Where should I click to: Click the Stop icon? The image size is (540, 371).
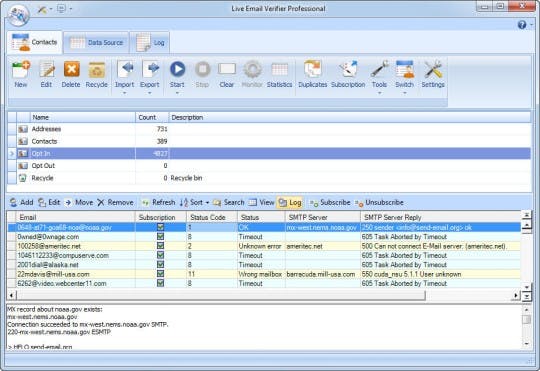coord(202,69)
